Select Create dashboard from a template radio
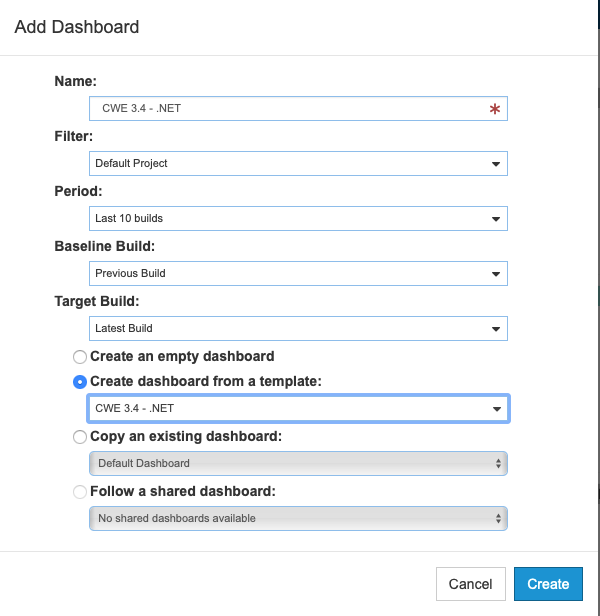Viewport: 600px width, 616px height. (x=80, y=382)
